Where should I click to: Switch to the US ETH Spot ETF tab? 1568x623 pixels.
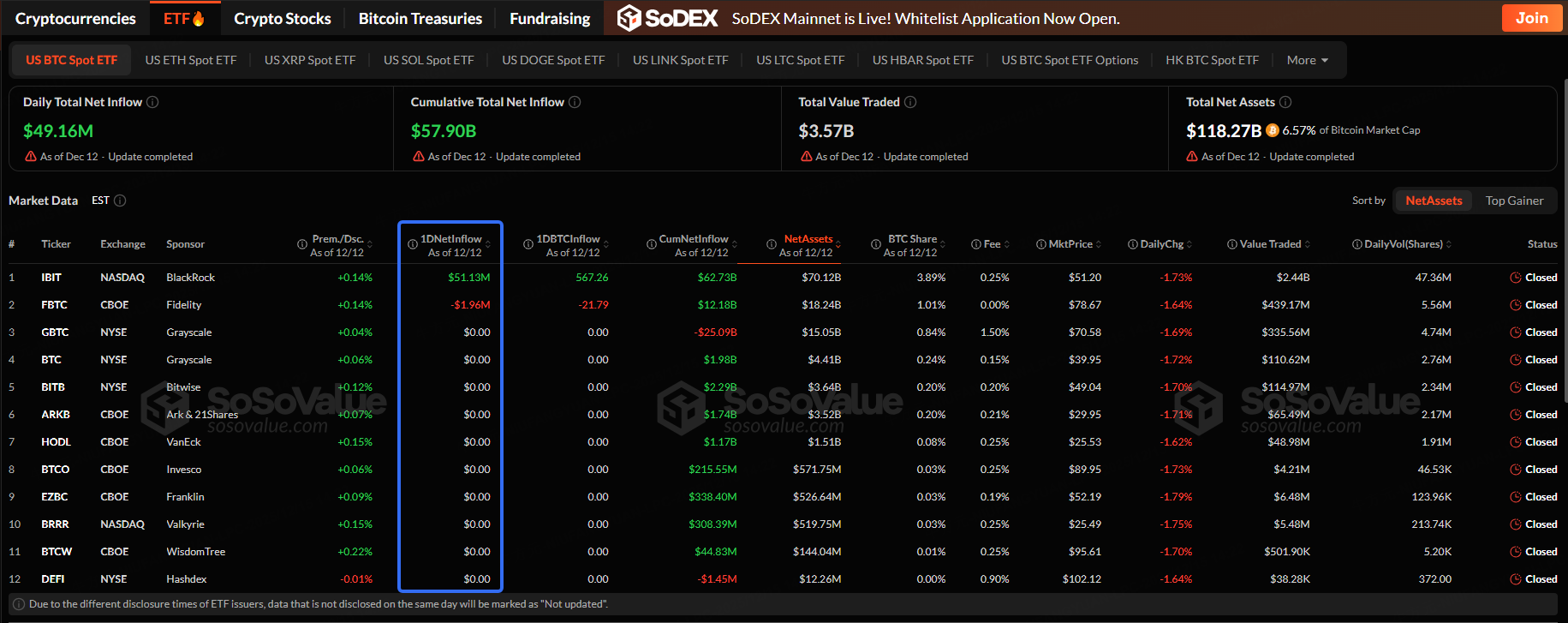tap(191, 60)
